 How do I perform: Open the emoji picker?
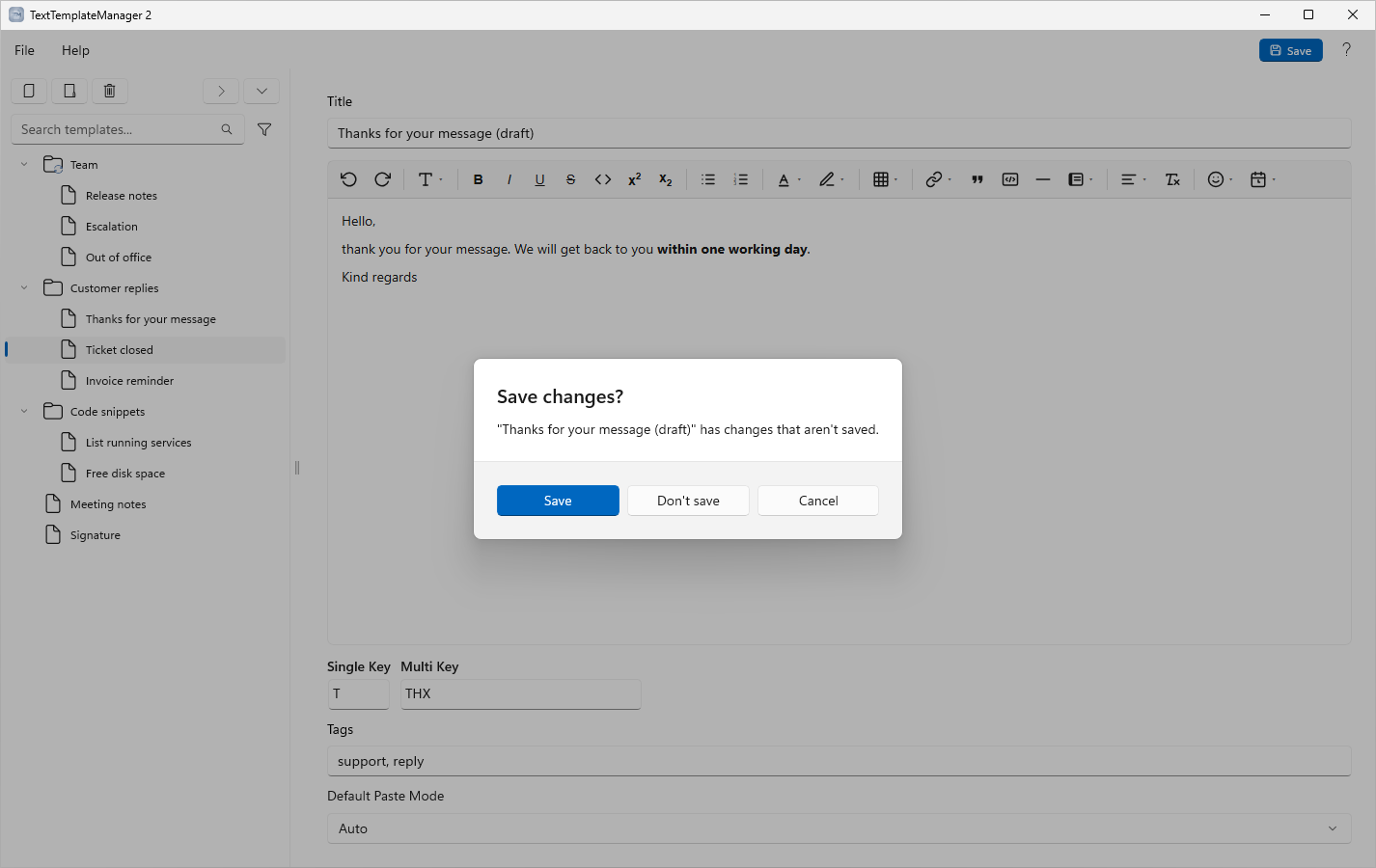pyautogui.click(x=1221, y=179)
